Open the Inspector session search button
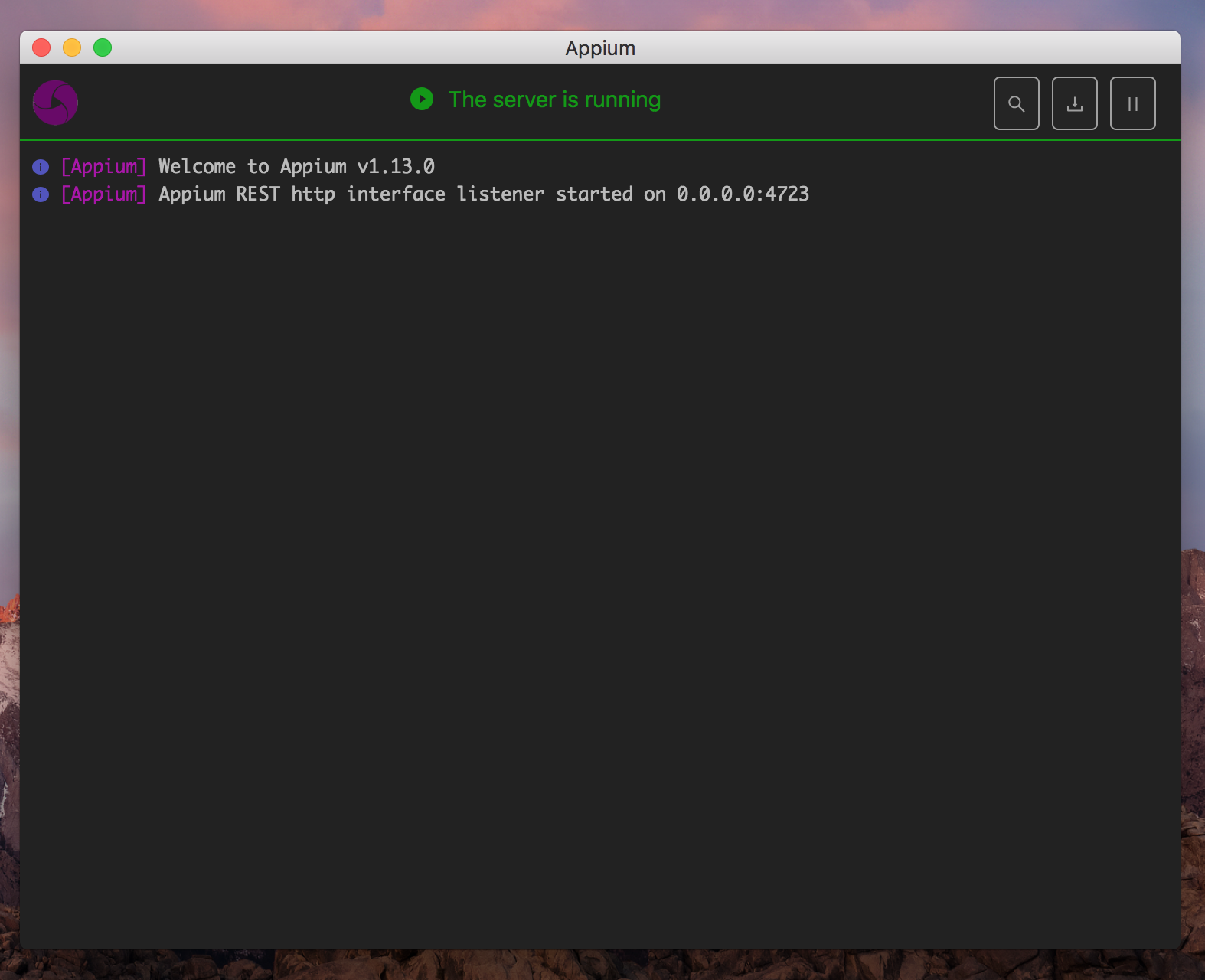1205x980 pixels. point(1016,103)
